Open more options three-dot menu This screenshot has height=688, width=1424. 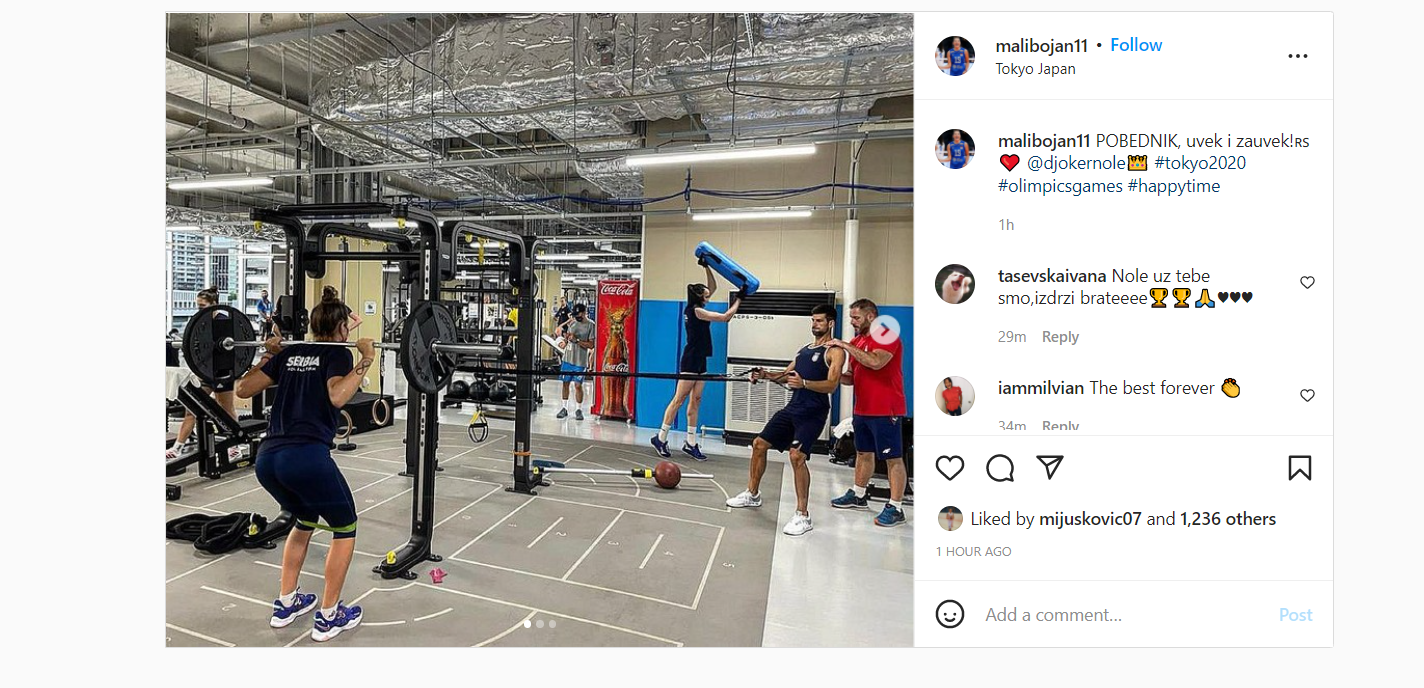click(1298, 56)
